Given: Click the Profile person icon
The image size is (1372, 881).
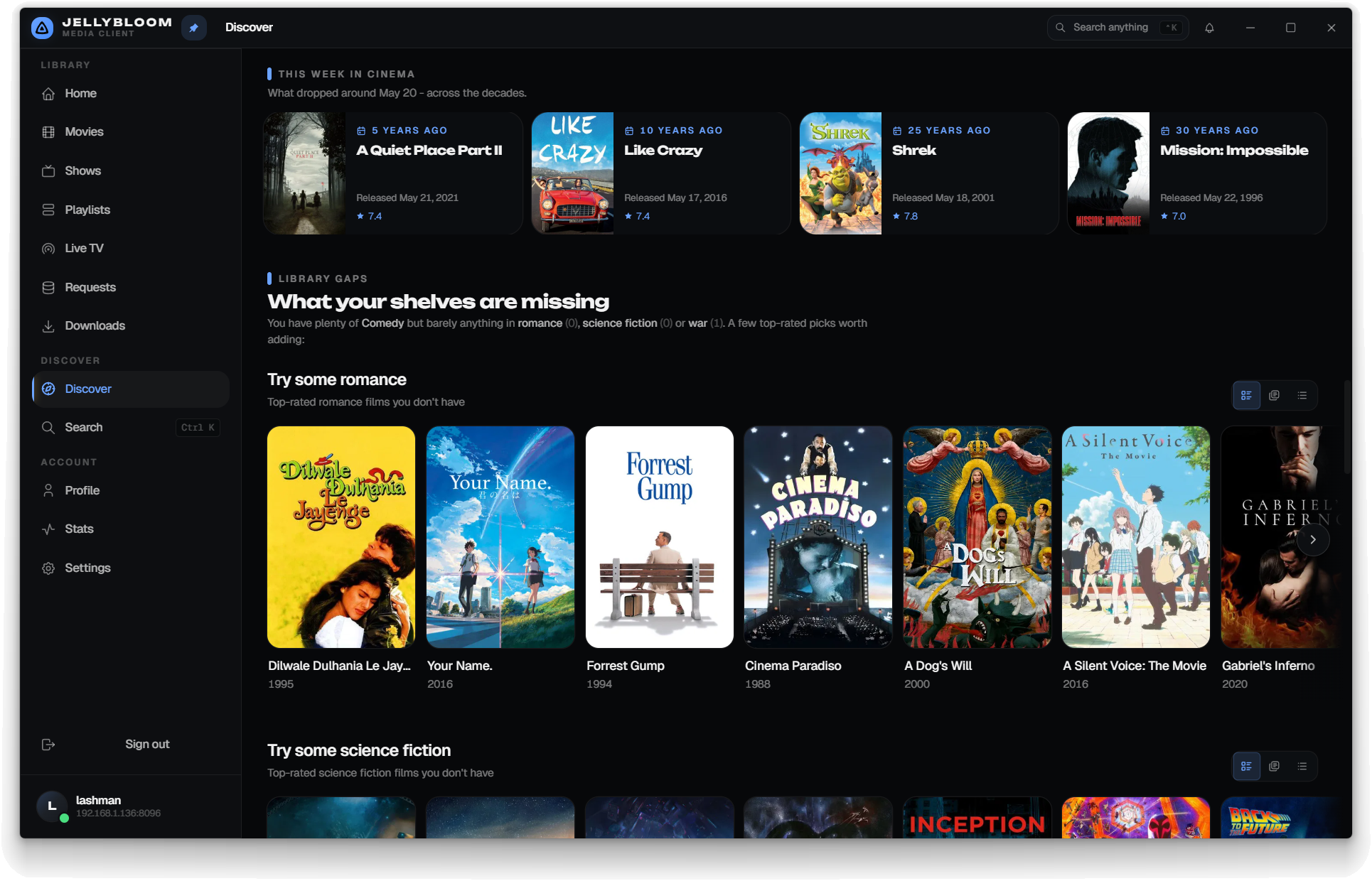Looking at the screenshot, I should (x=48, y=490).
